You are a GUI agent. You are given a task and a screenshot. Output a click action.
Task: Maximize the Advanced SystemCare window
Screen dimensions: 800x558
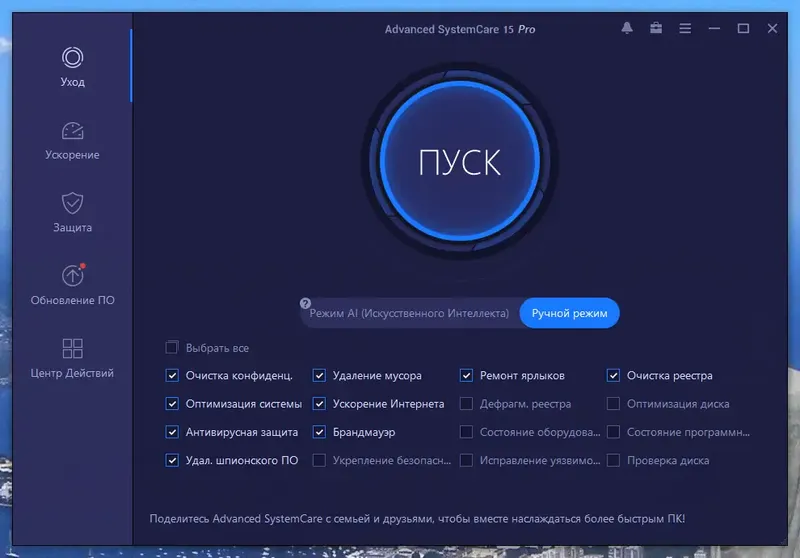point(743,29)
